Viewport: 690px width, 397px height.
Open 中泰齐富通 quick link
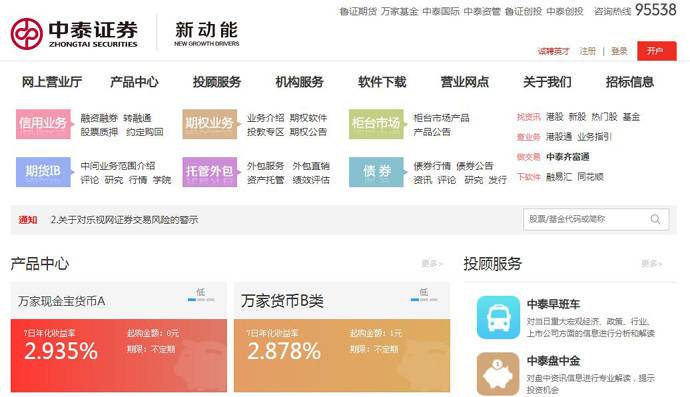coord(568,157)
